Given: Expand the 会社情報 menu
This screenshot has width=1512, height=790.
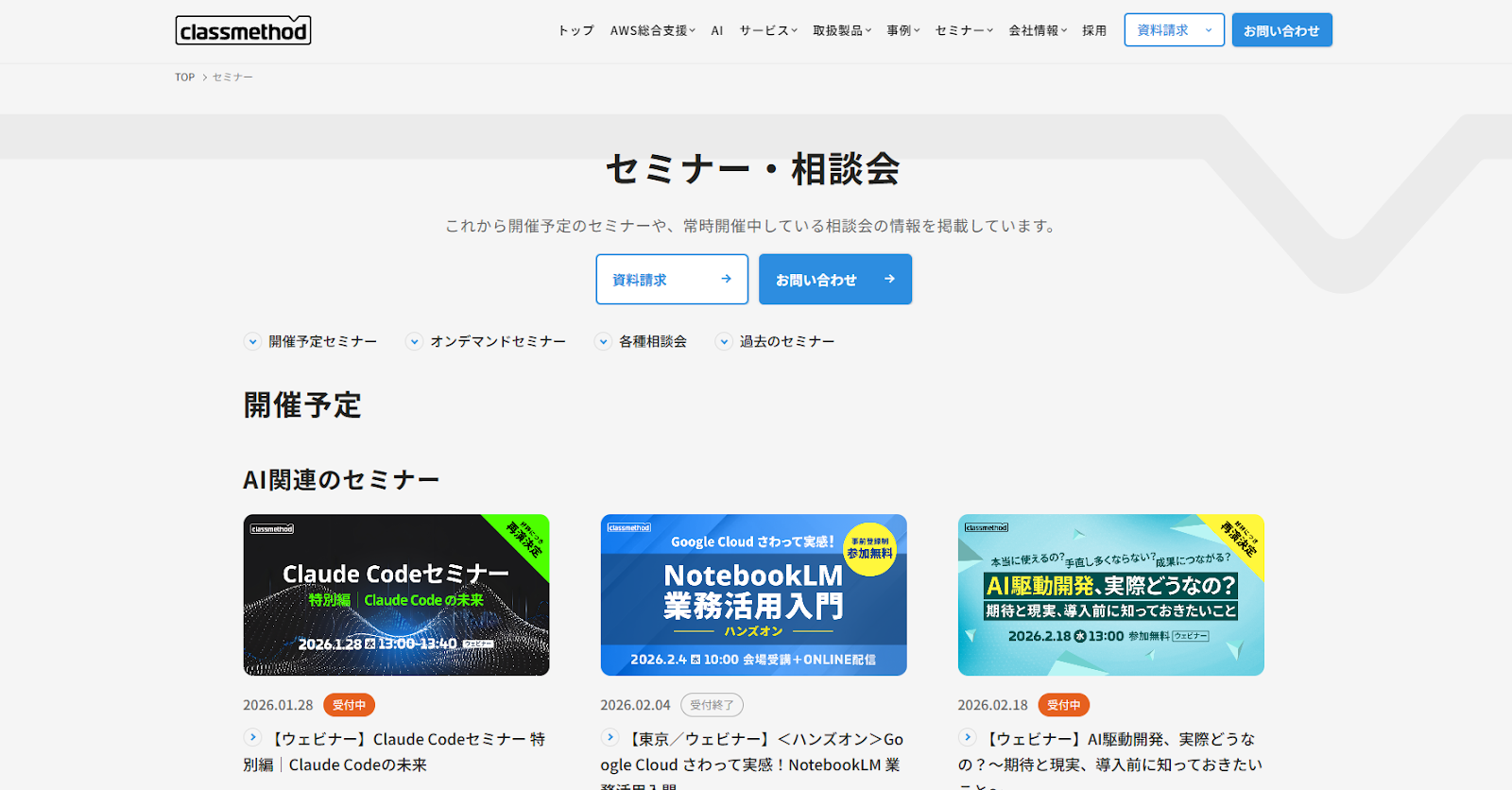Looking at the screenshot, I should [1038, 30].
